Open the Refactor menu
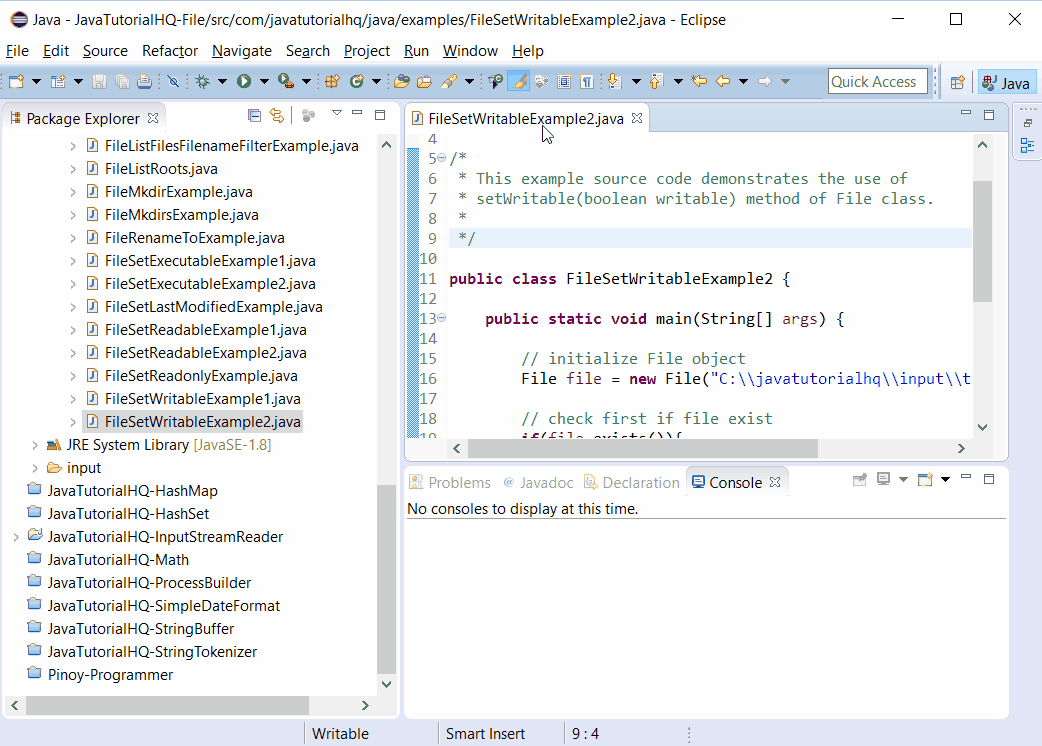 coord(169,51)
